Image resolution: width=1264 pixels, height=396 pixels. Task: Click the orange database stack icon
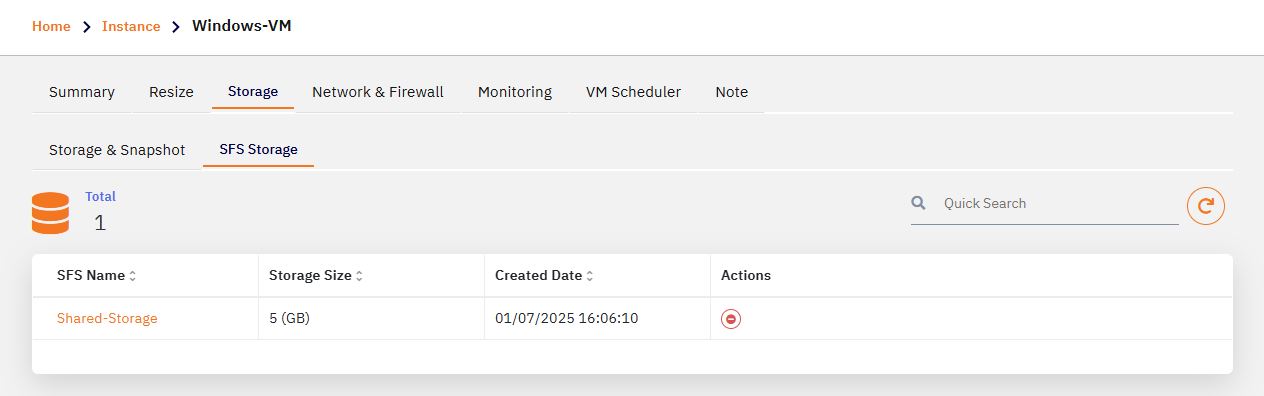(50, 213)
